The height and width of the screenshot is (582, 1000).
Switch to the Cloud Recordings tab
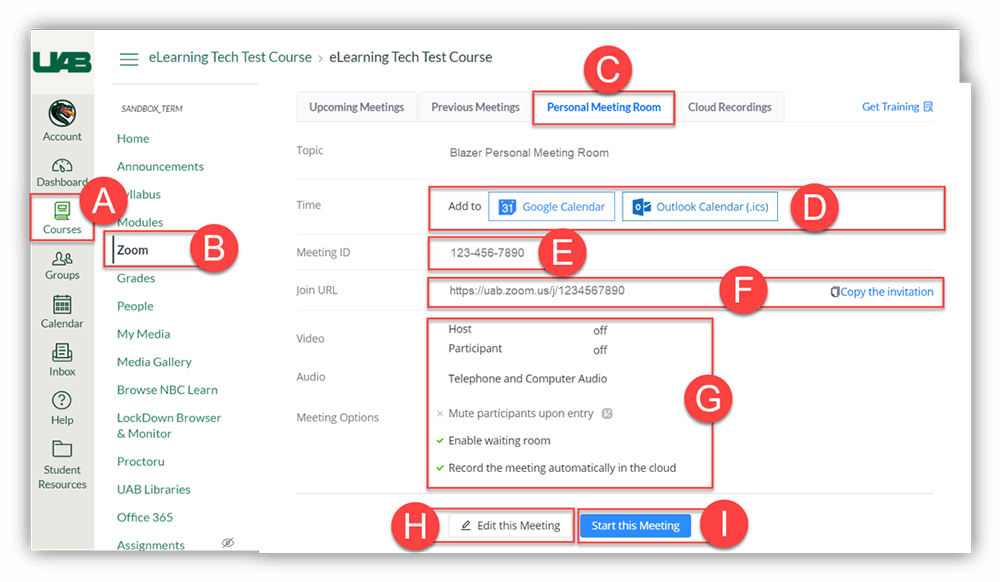point(729,107)
